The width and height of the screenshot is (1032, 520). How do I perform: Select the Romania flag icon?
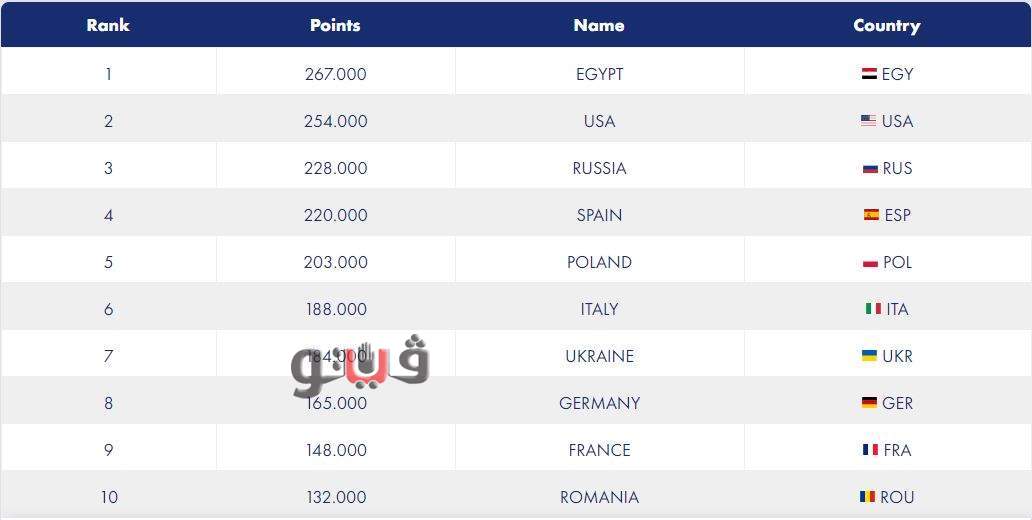(867, 497)
